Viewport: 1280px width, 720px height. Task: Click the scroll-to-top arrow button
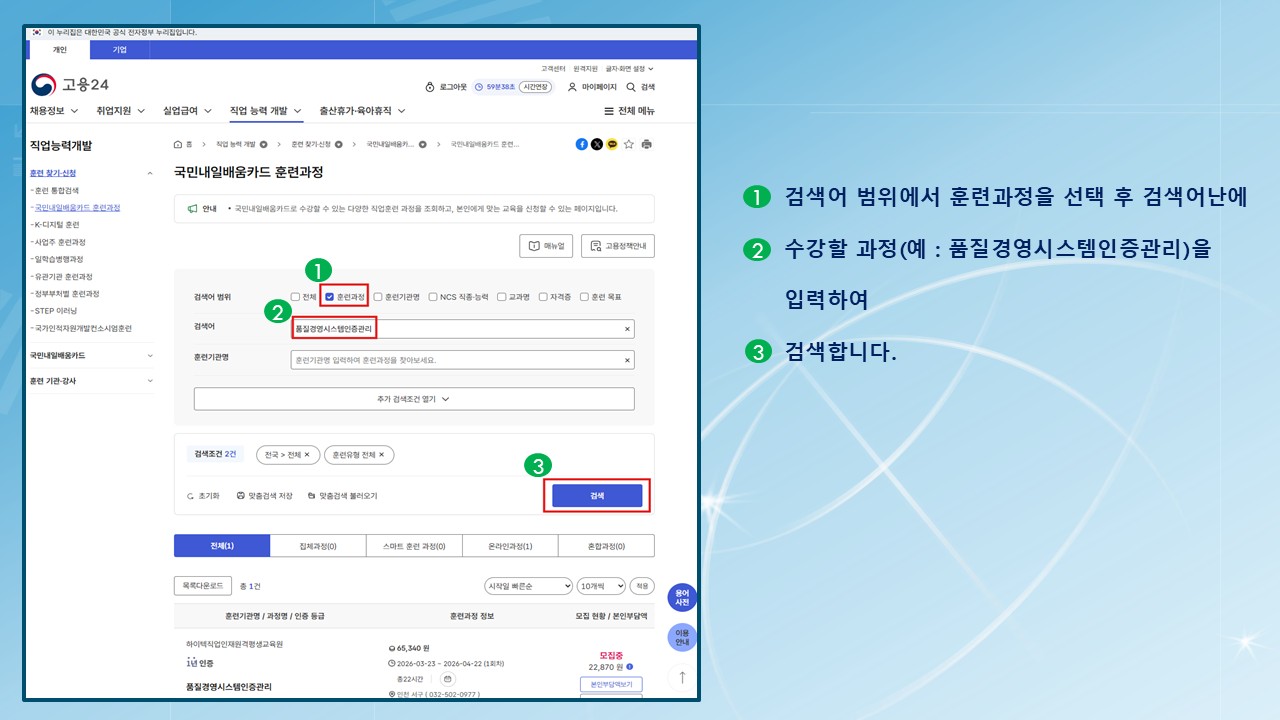(682, 677)
